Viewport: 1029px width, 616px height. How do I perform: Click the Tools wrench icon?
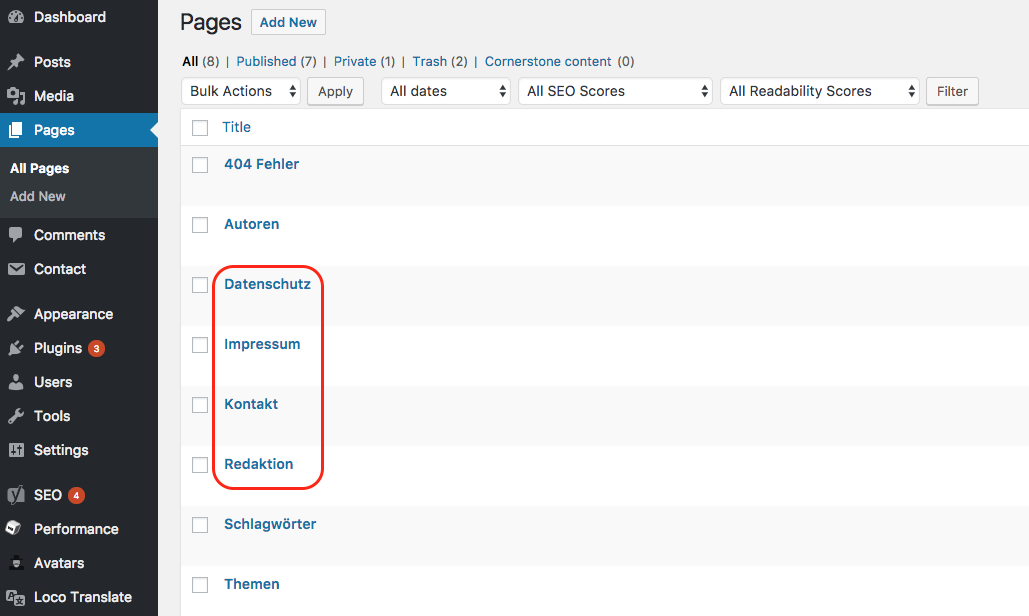click(16, 416)
